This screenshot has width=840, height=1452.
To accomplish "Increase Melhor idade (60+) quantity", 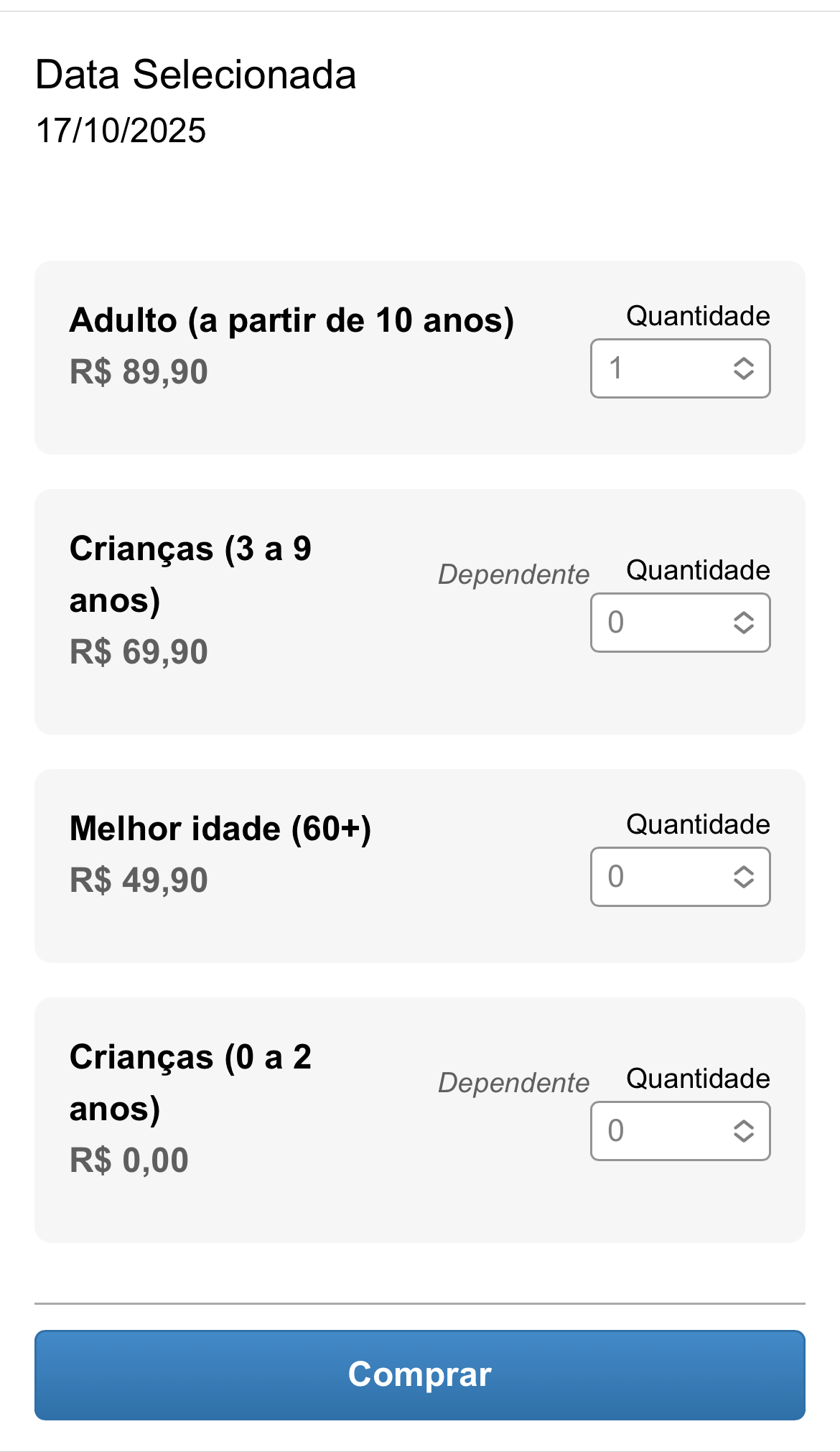I will 744,870.
